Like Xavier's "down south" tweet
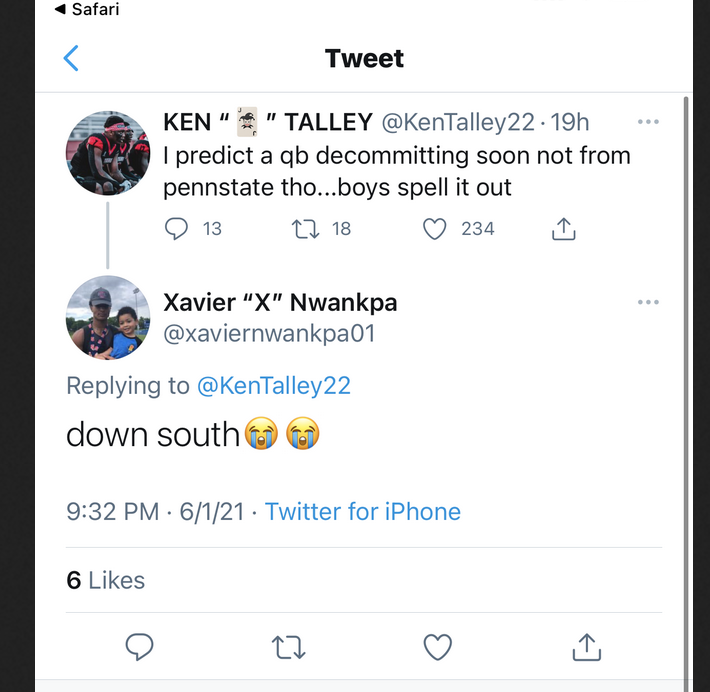The image size is (710, 692). point(437,647)
